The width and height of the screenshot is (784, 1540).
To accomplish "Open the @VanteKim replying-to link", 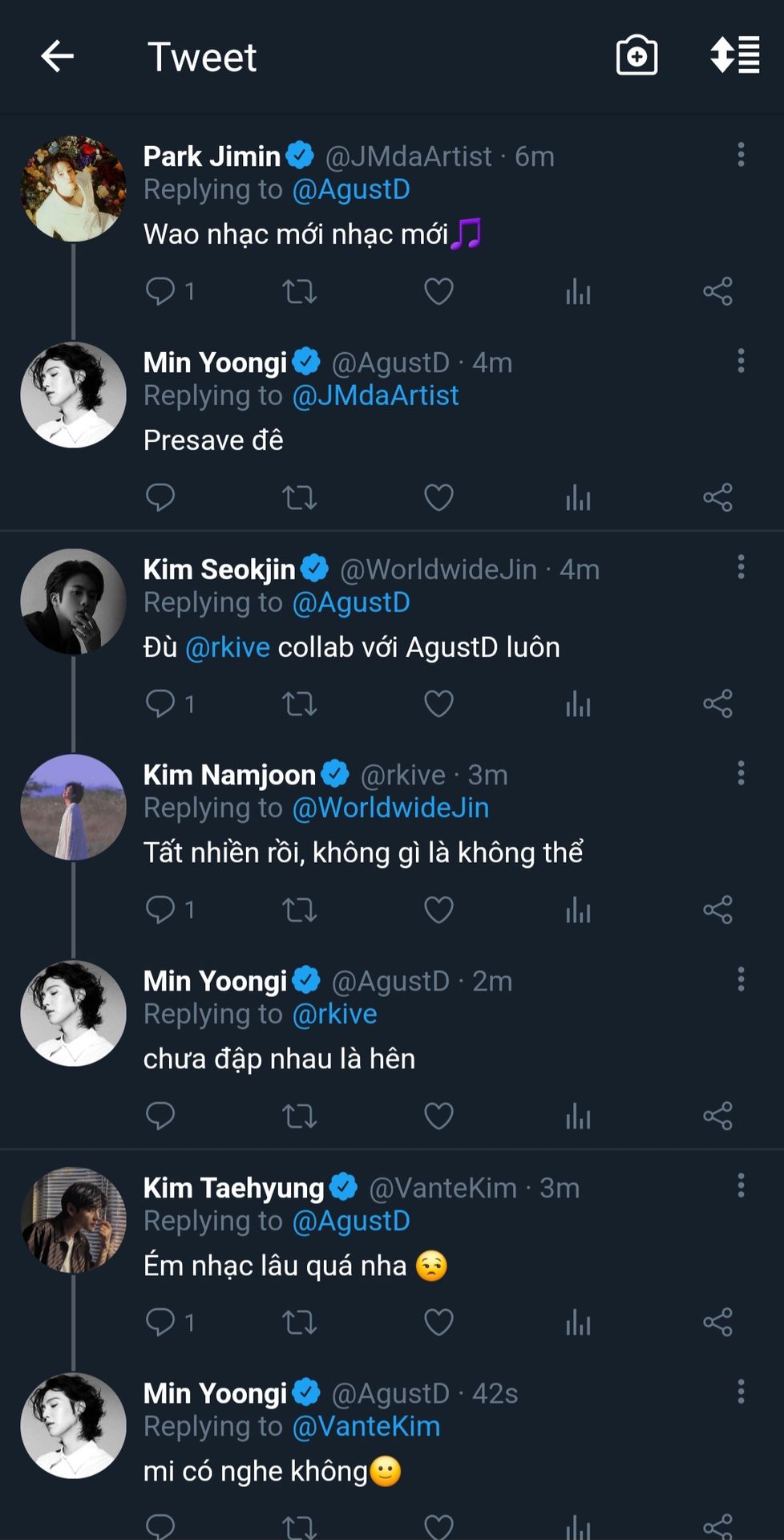I will coord(366,1426).
